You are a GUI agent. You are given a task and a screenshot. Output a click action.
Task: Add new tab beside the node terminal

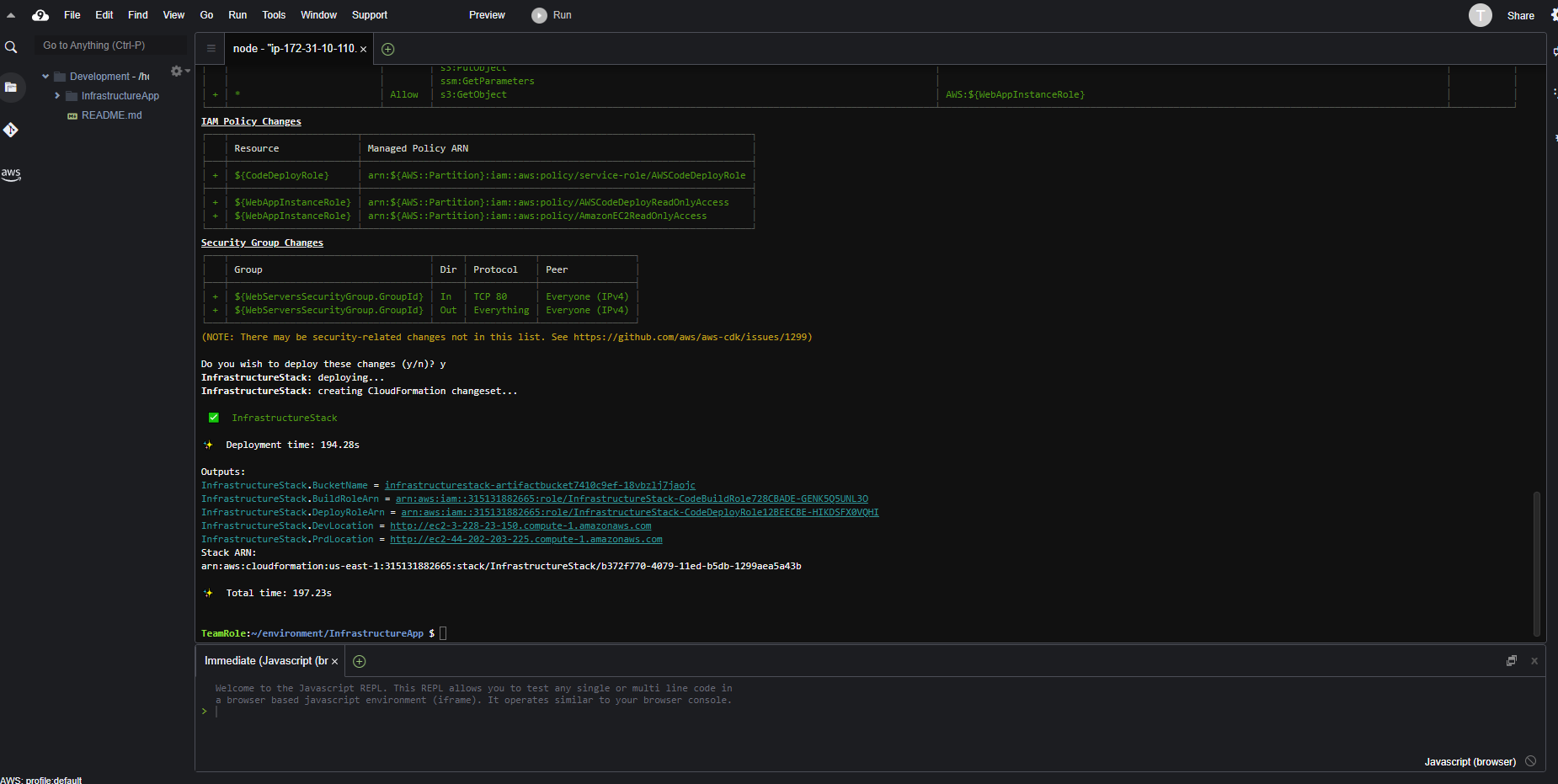click(388, 49)
